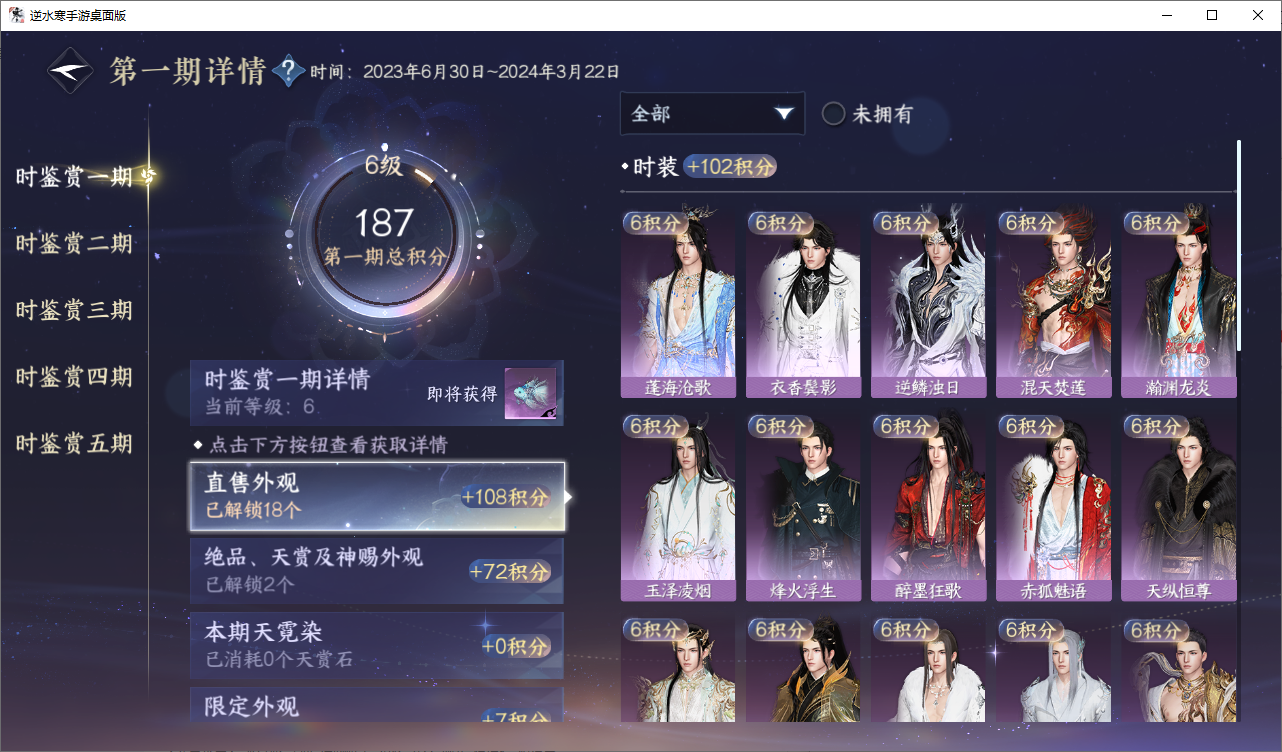Expand the 绝品、天赏及神赐外观 entry
Screen dimensions: 1282x752
[377, 570]
